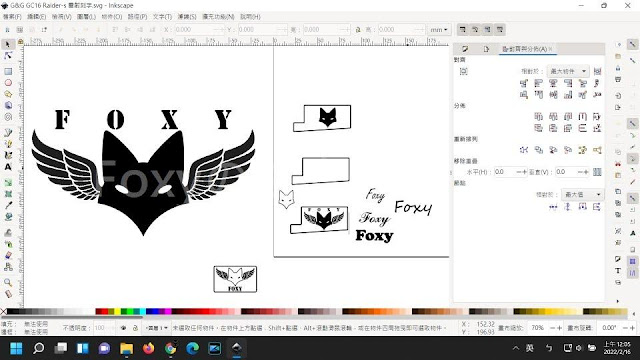Increase vertical overlap 垂直(V) value

(587, 172)
